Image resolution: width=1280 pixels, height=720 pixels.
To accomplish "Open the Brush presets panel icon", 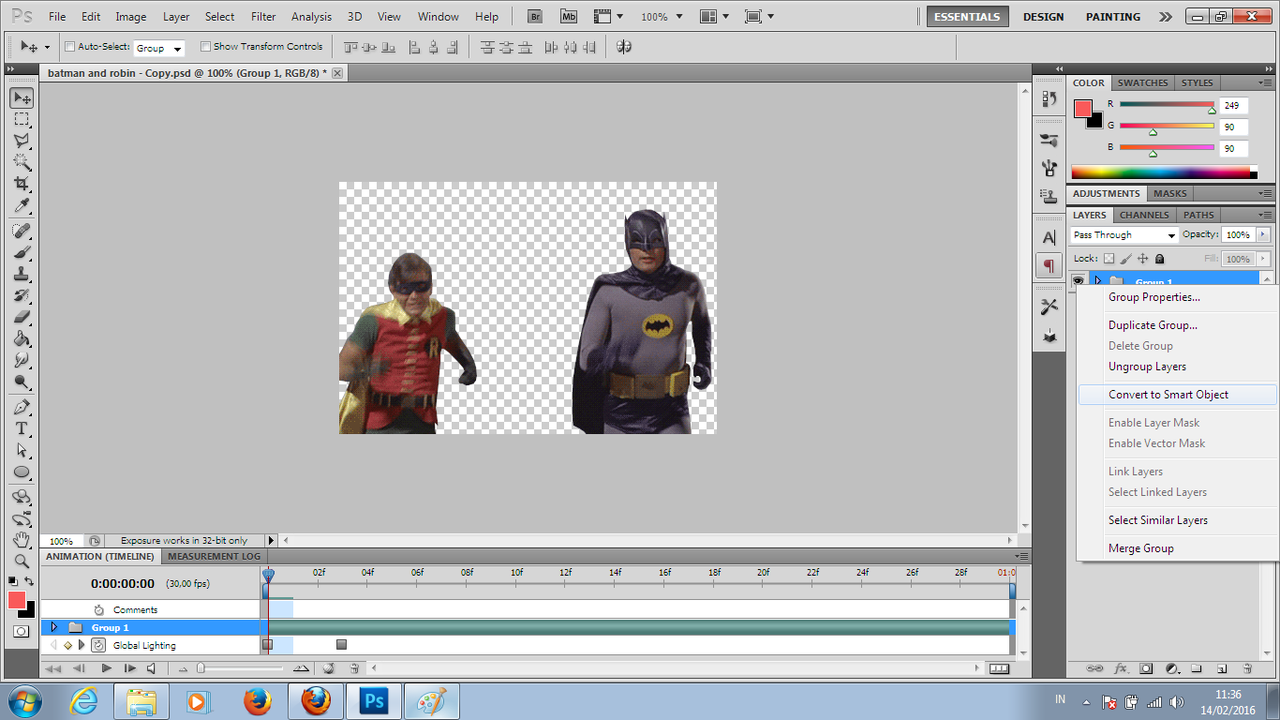I will click(1049, 140).
